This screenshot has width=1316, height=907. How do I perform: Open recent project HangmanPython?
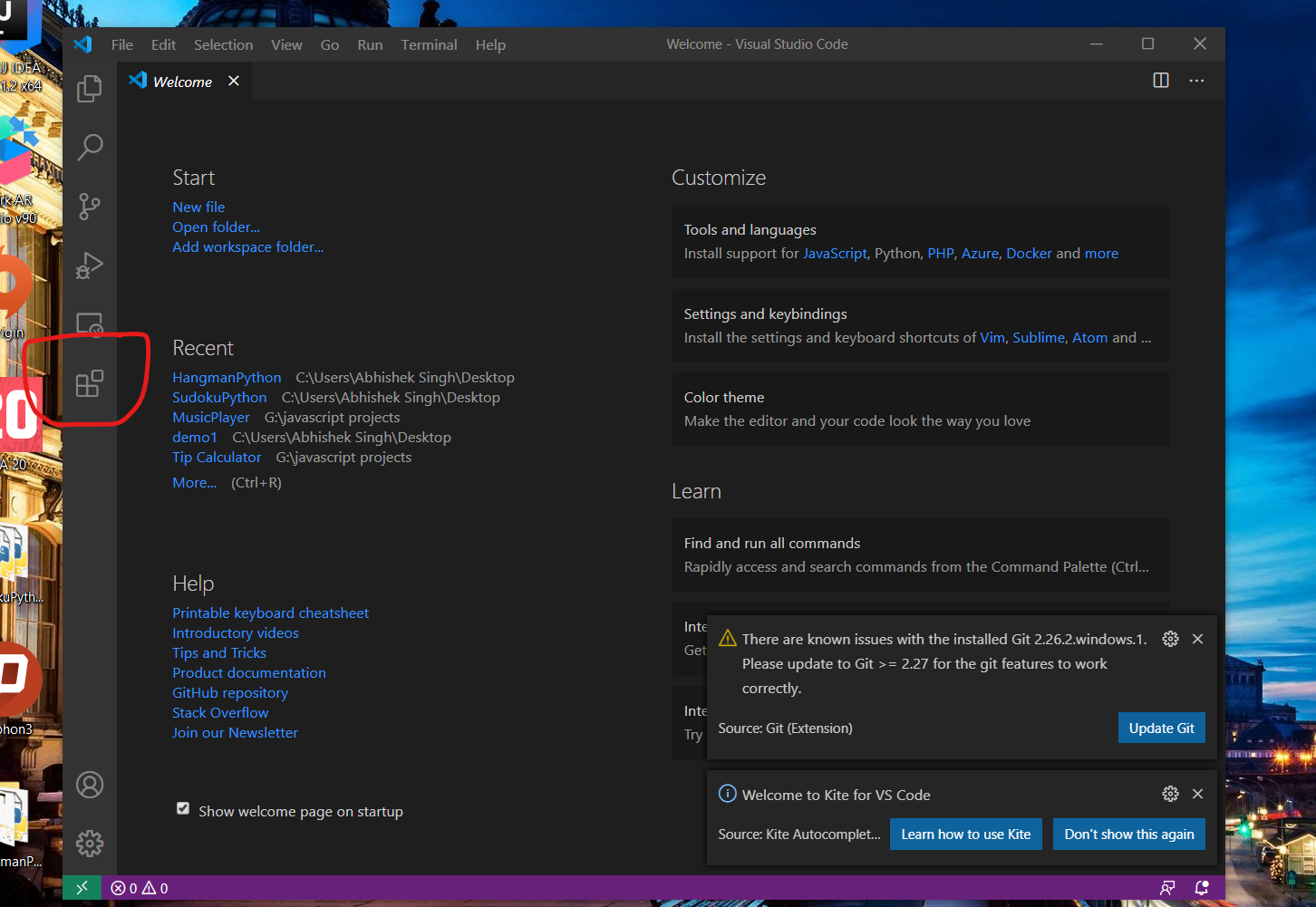227,377
